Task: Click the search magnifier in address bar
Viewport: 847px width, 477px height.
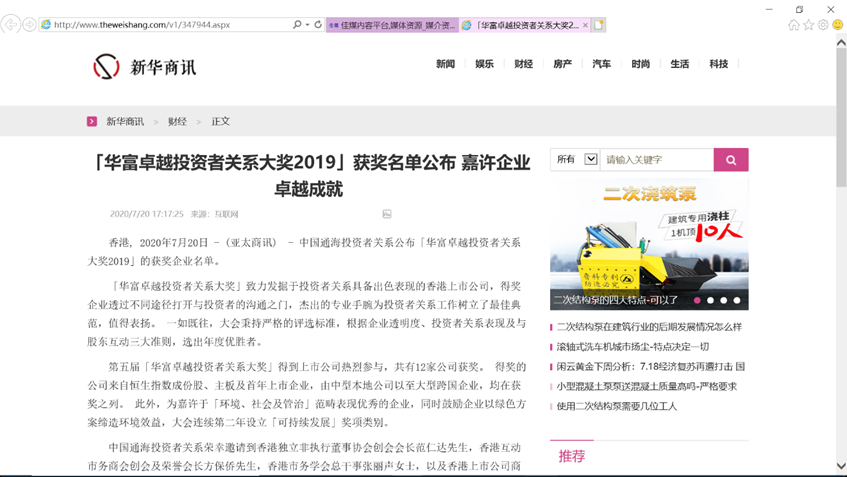Action: click(297, 24)
